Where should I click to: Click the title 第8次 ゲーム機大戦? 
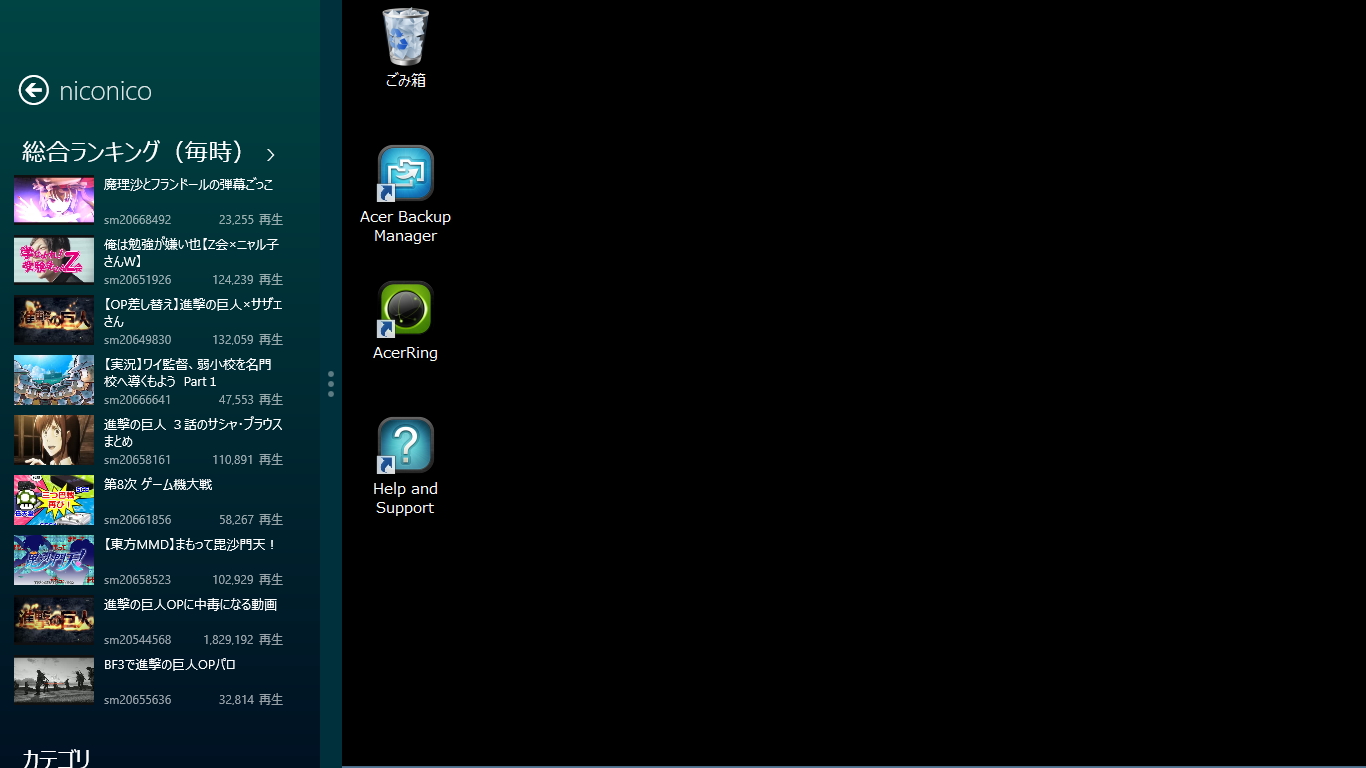(x=158, y=485)
